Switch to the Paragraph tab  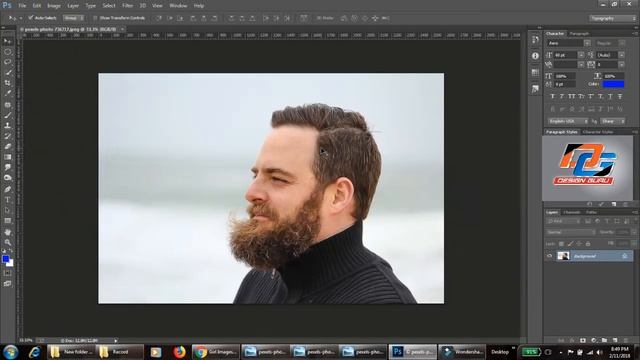579,33
